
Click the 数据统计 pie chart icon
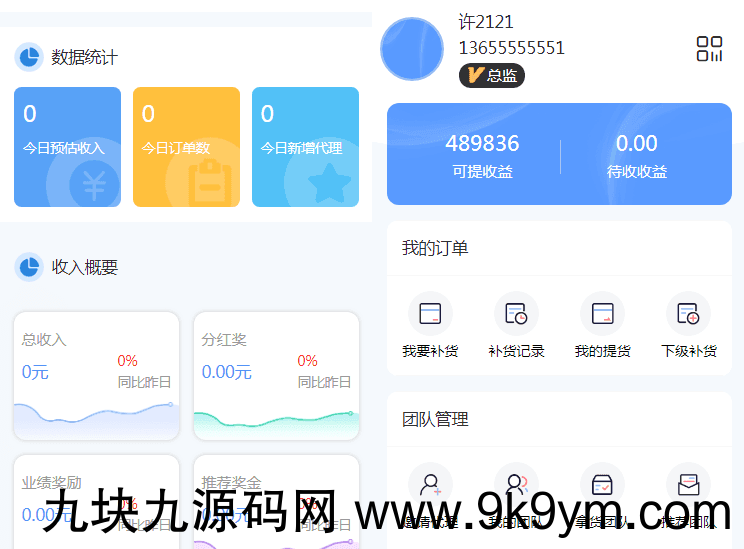(x=29, y=57)
